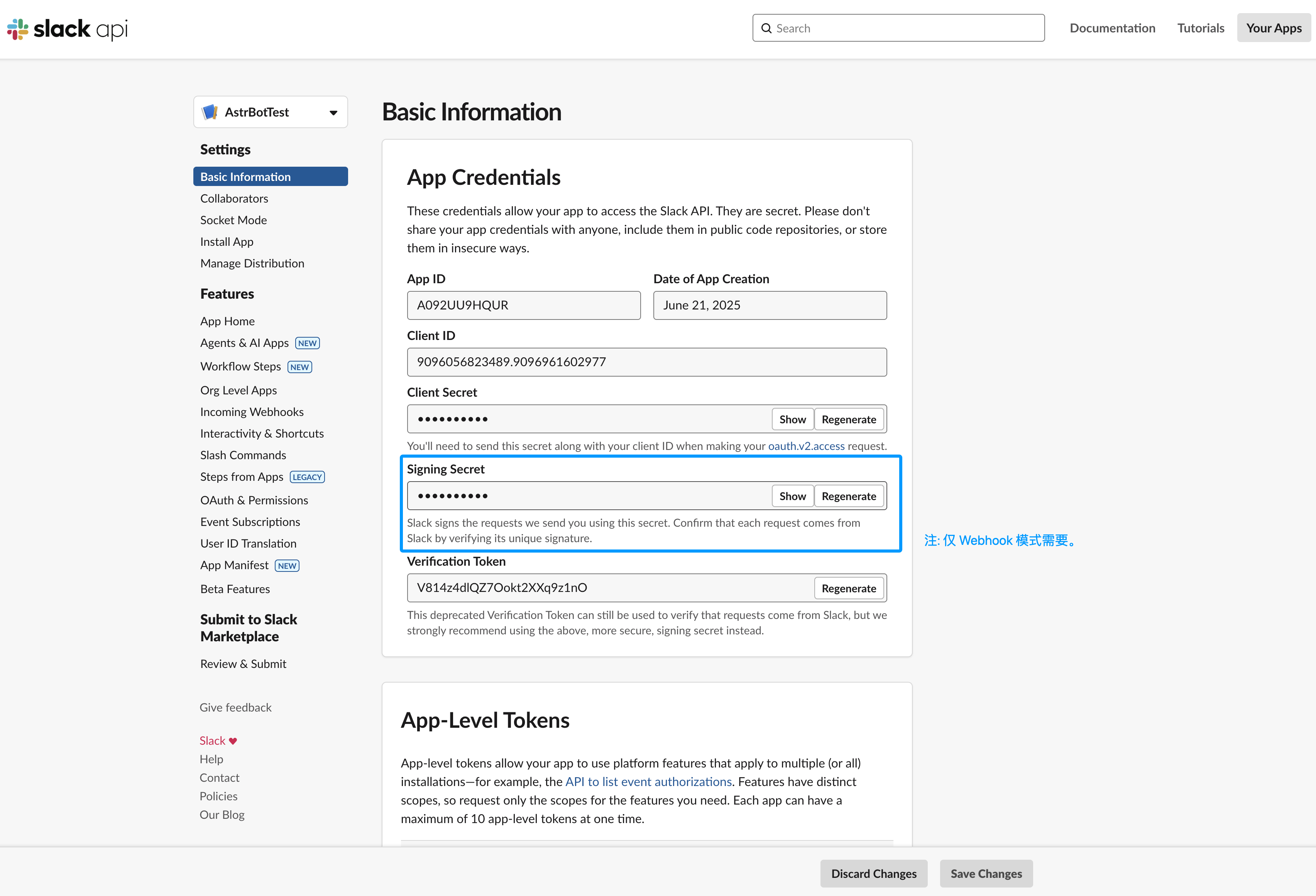The image size is (1316, 896).
Task: Open the AstrBotTest app selector dropdown
Action: coord(333,113)
